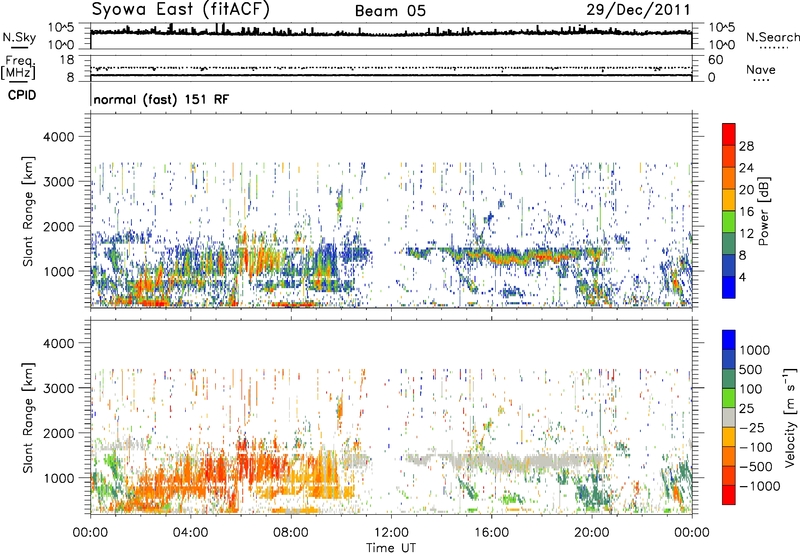The image size is (800, 554).
Task: Click the "60" Nave axis tick label
Action: pyautogui.click(x=715, y=60)
